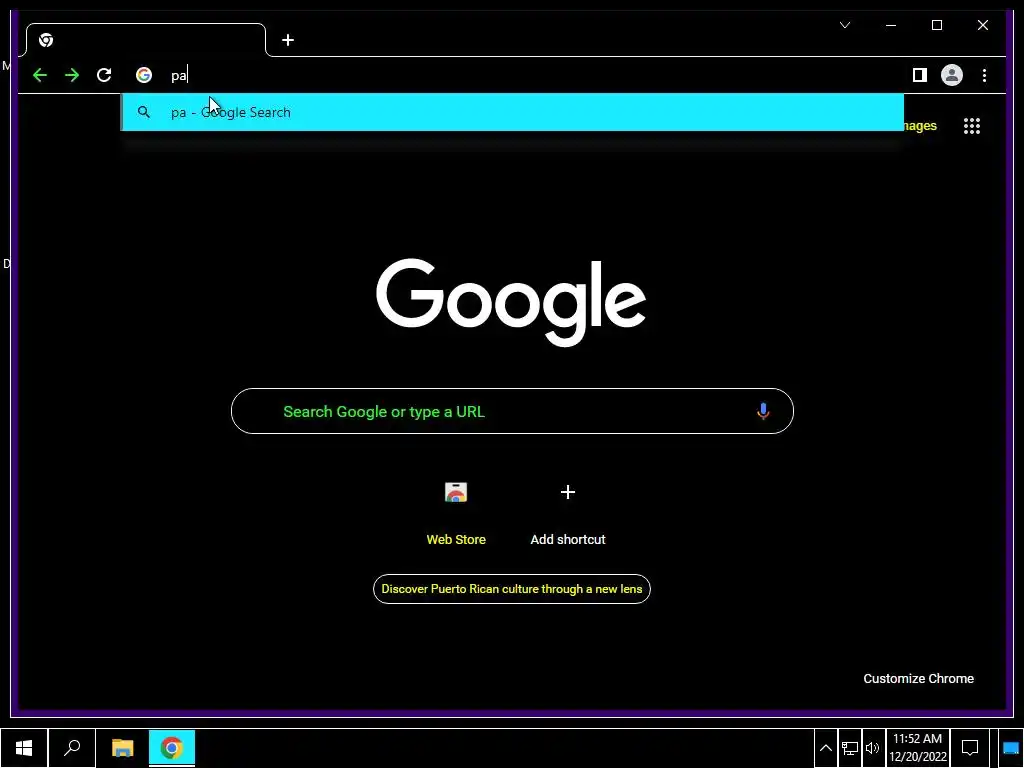The image size is (1024, 768).
Task: Open 'Discover Puerto Rican culture' promo link
Action: coord(512,589)
